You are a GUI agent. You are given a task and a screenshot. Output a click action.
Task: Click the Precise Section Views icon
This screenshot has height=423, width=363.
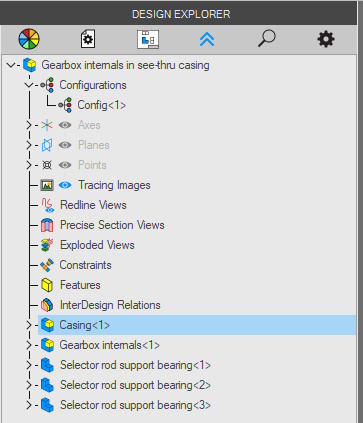[47, 225]
